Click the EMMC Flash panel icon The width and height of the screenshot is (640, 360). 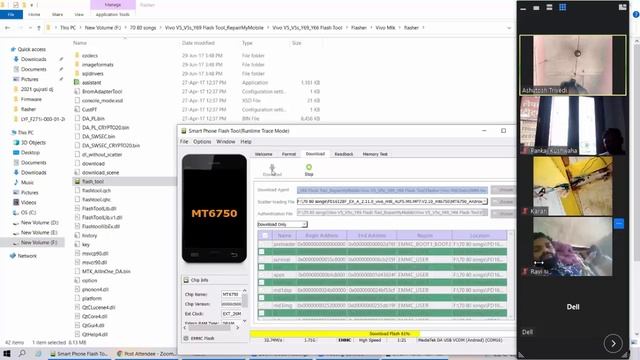186,338
